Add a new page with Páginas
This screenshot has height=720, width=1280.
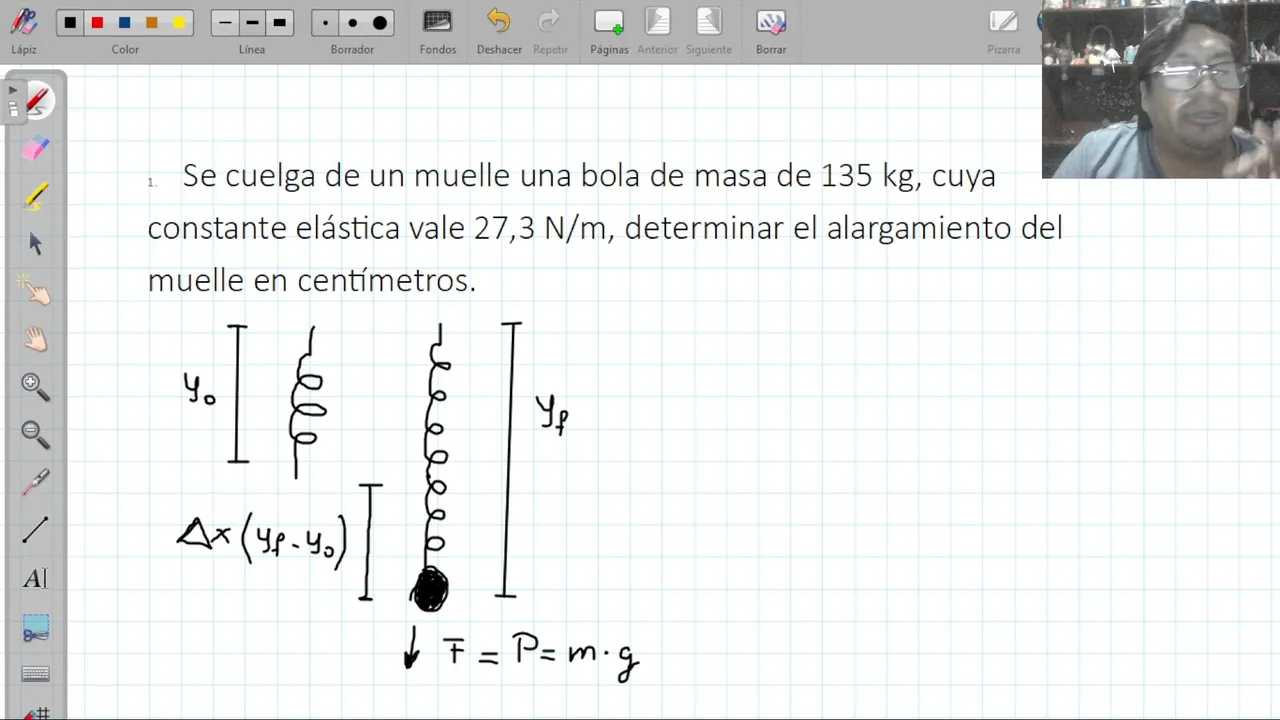(x=609, y=31)
